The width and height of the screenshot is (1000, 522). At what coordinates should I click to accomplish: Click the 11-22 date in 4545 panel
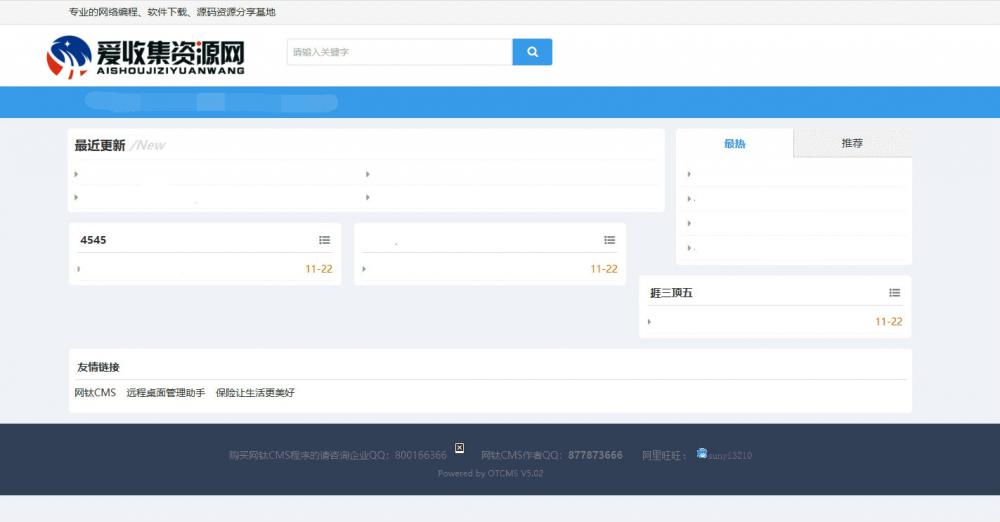coord(319,269)
